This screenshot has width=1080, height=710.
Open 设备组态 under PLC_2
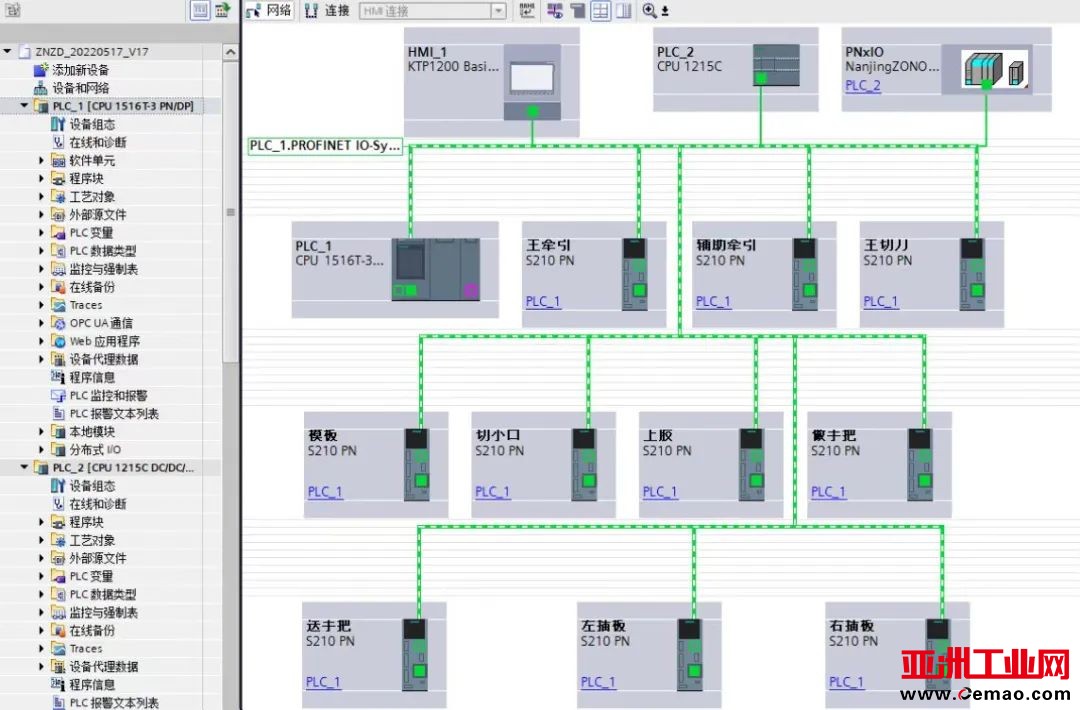tap(92, 485)
